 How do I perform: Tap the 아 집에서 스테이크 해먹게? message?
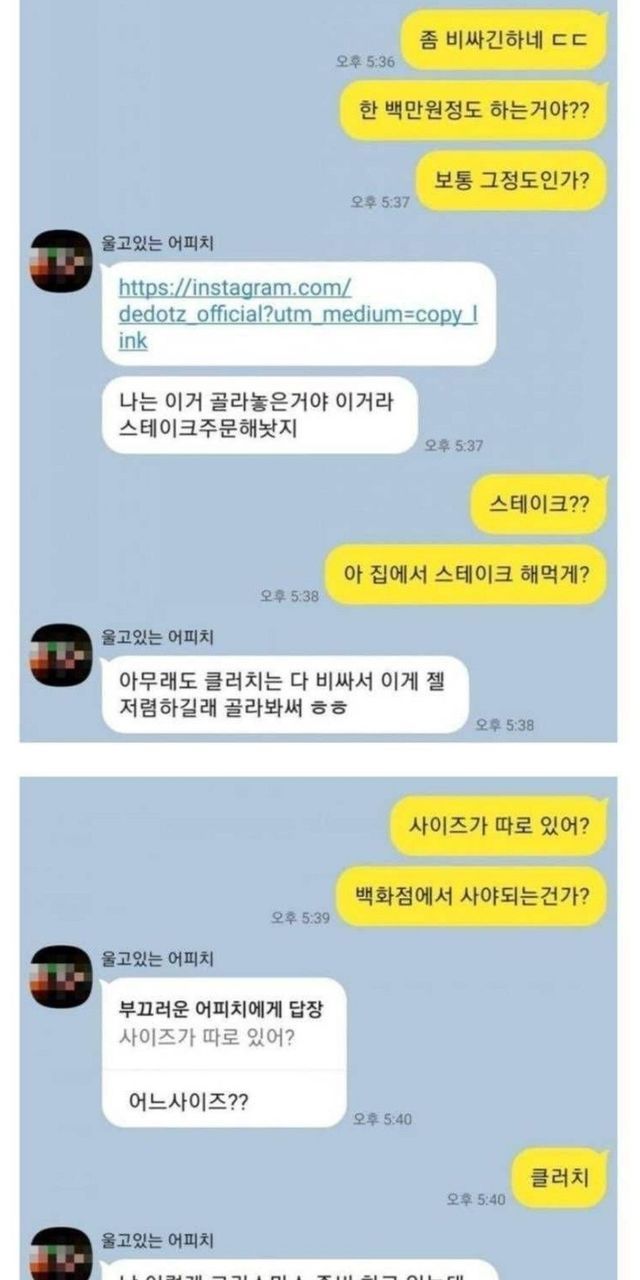pos(467,574)
